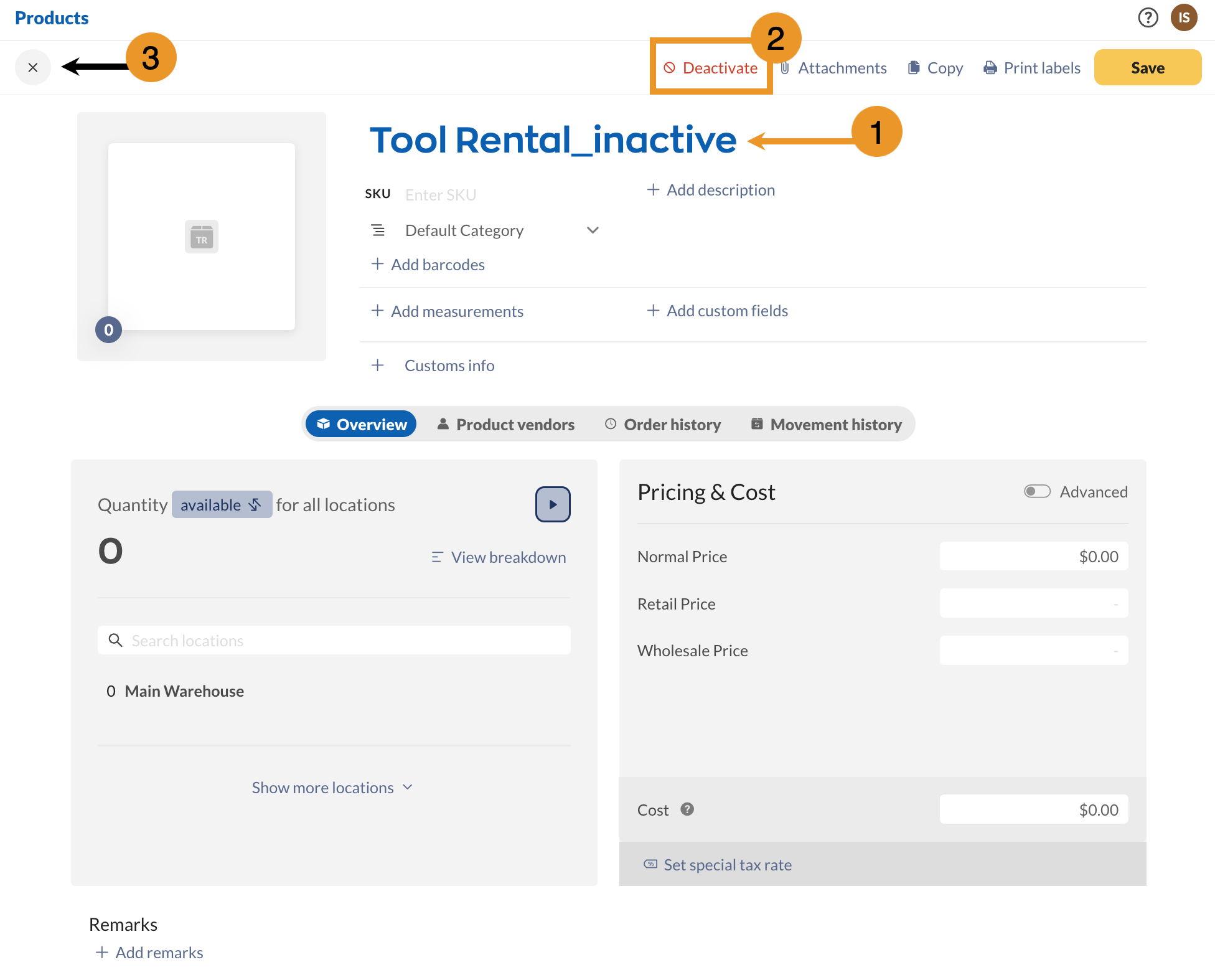The image size is (1215, 980).
Task: Click the IS user avatar icon
Action: click(1183, 17)
